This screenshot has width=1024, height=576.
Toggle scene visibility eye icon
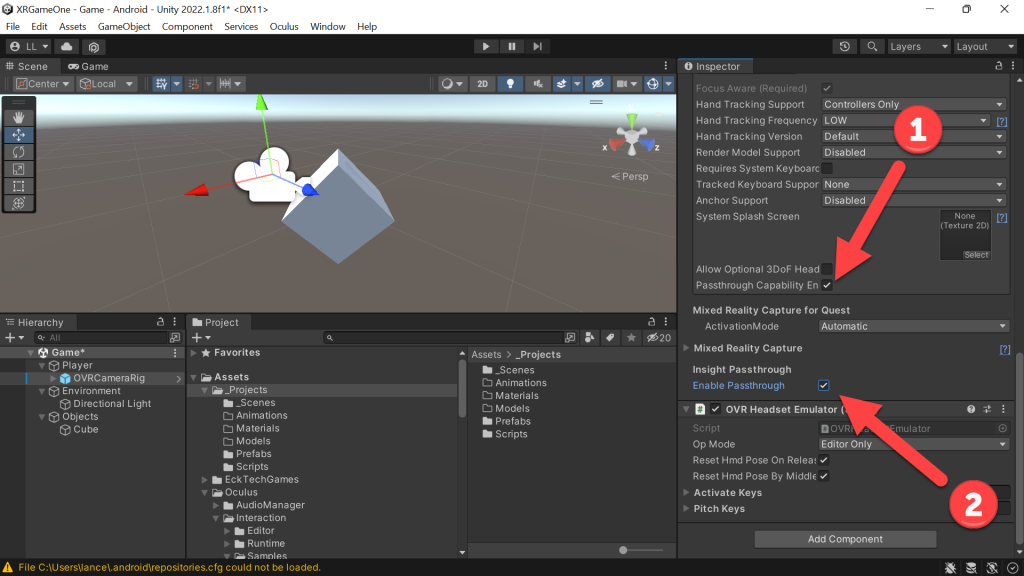point(598,84)
